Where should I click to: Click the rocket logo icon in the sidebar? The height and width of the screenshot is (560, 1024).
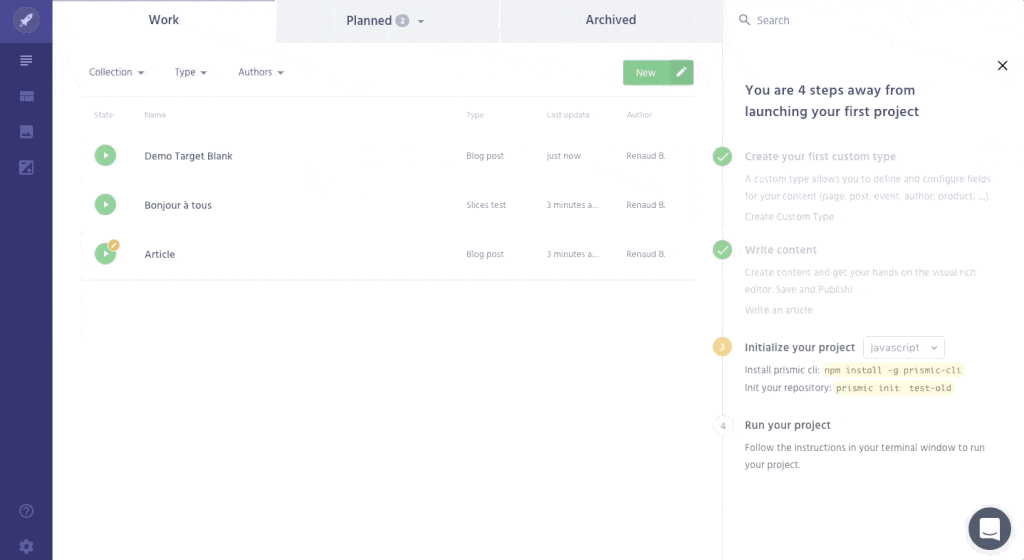click(26, 20)
